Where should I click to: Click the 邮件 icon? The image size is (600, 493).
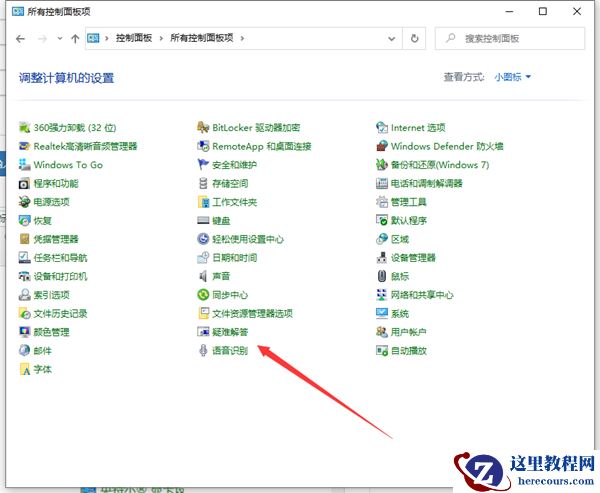24,350
